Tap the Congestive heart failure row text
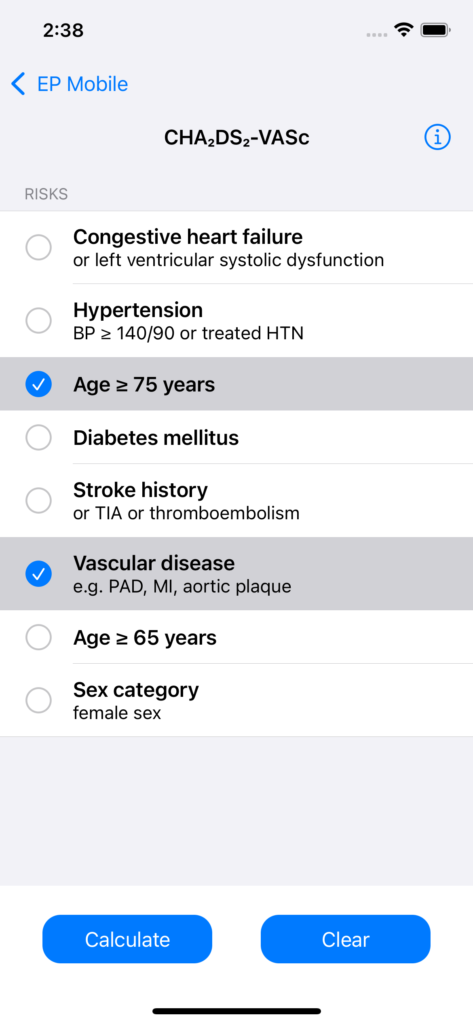 coord(229,248)
